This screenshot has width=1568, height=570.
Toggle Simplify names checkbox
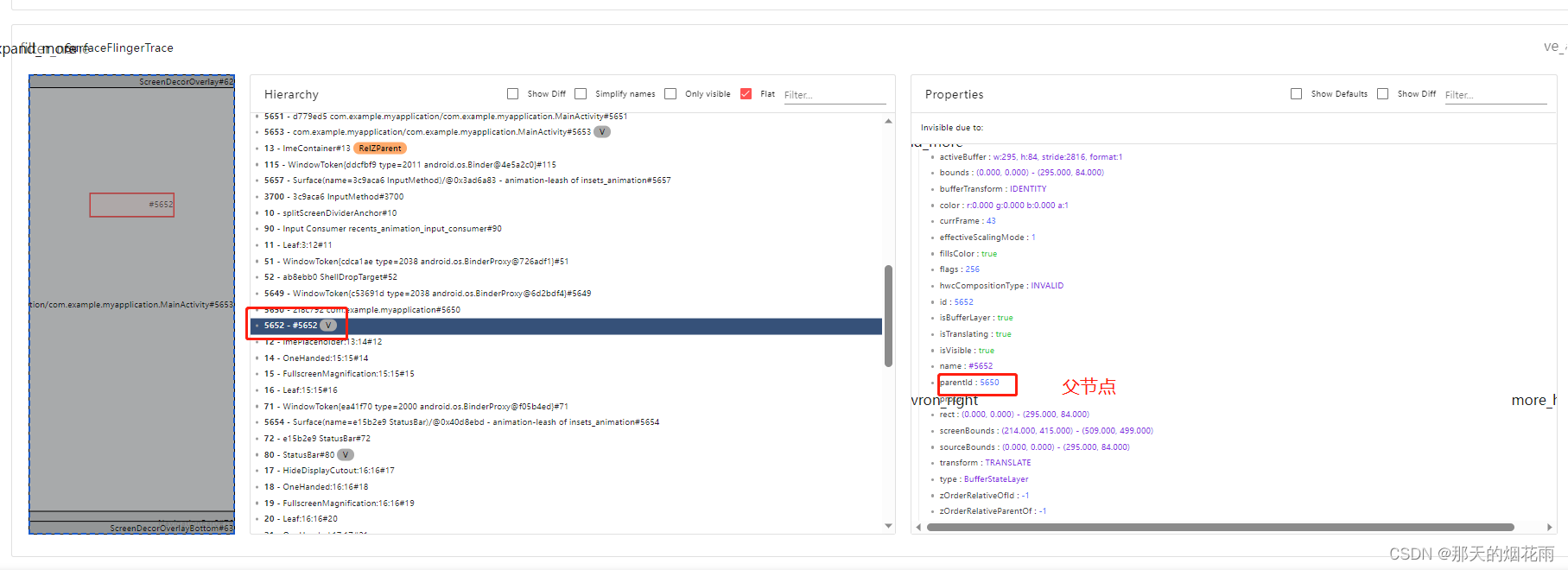[581, 94]
